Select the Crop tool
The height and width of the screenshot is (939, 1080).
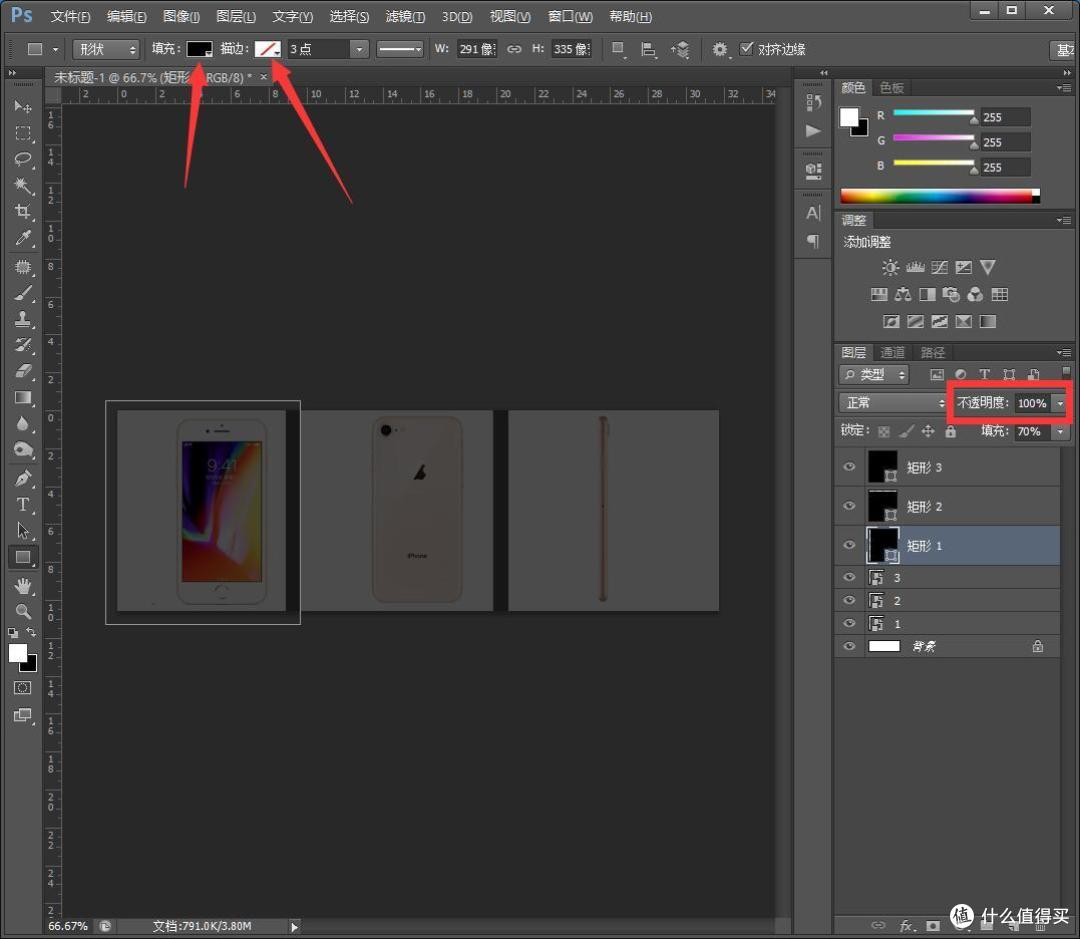click(23, 211)
